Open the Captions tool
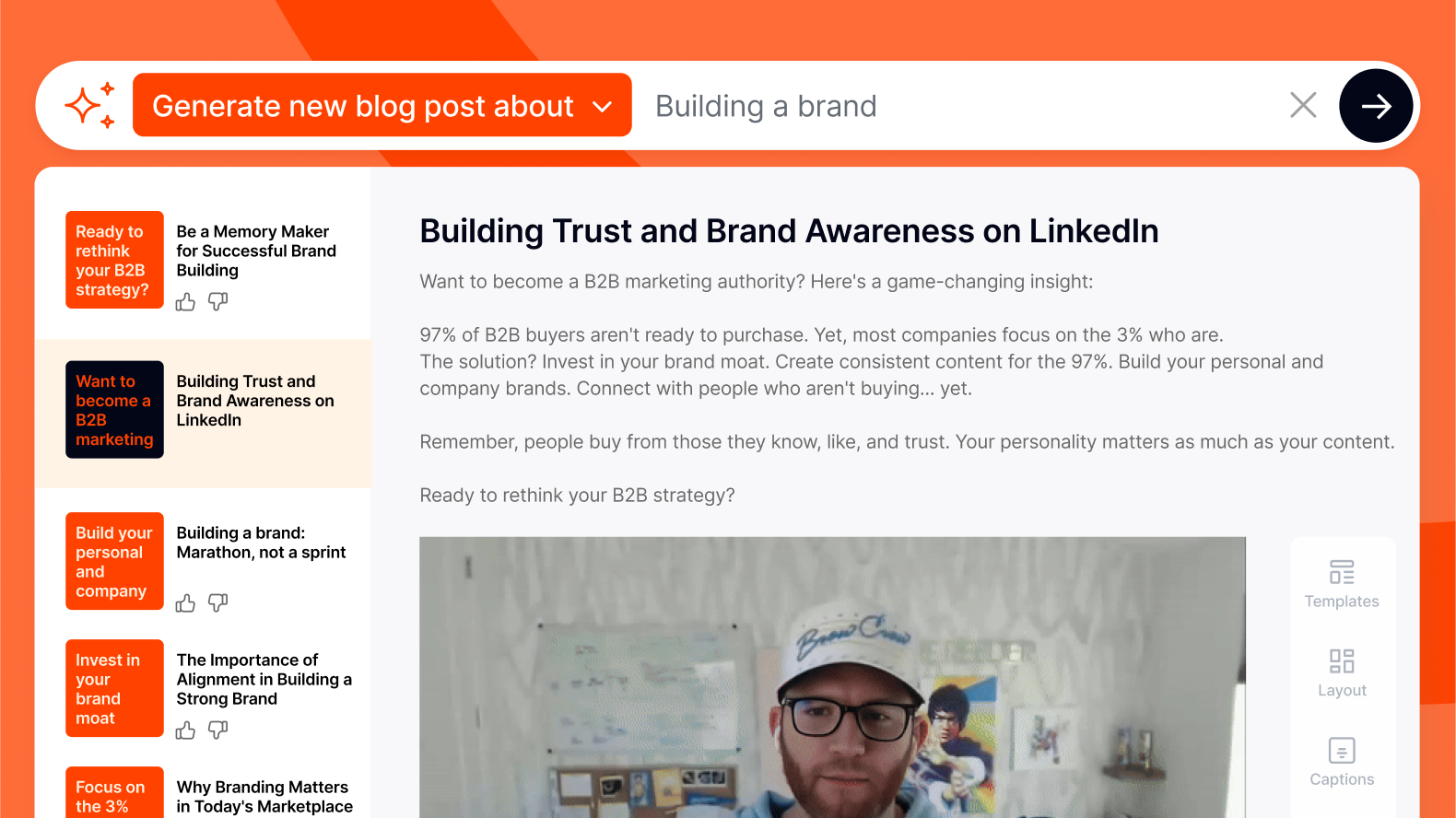The height and width of the screenshot is (818, 1456). point(1341,763)
